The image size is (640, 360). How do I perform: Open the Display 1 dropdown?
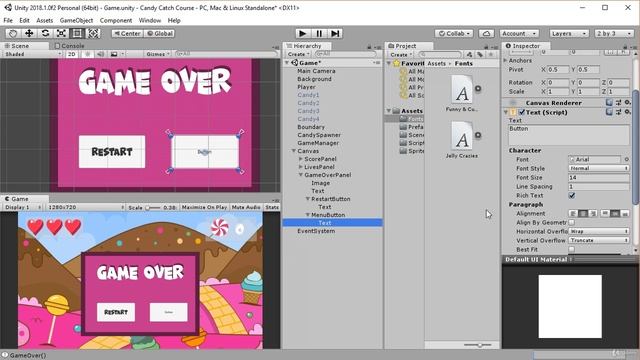[x=23, y=207]
